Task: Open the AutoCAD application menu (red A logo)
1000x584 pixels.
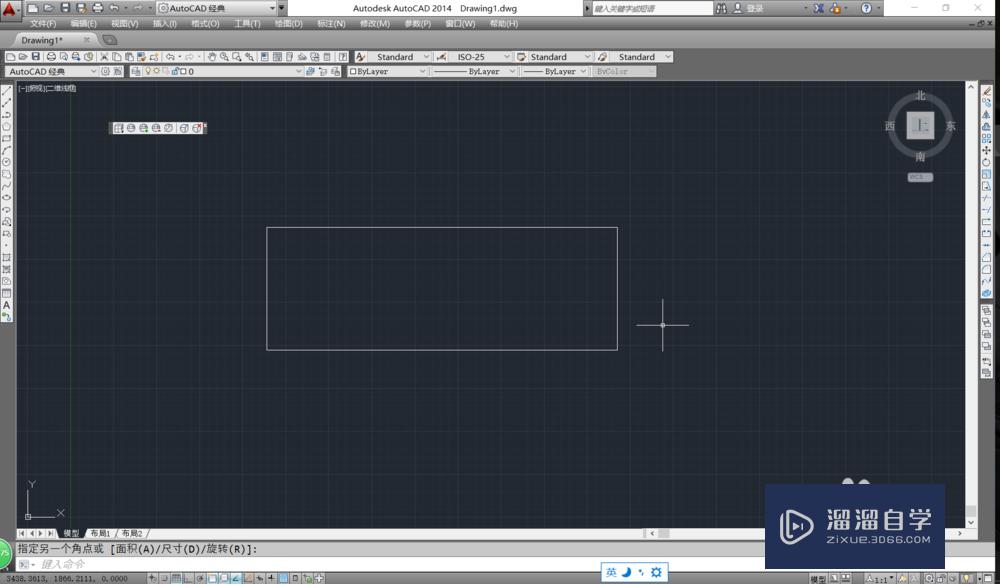Action: pyautogui.click(x=10, y=10)
